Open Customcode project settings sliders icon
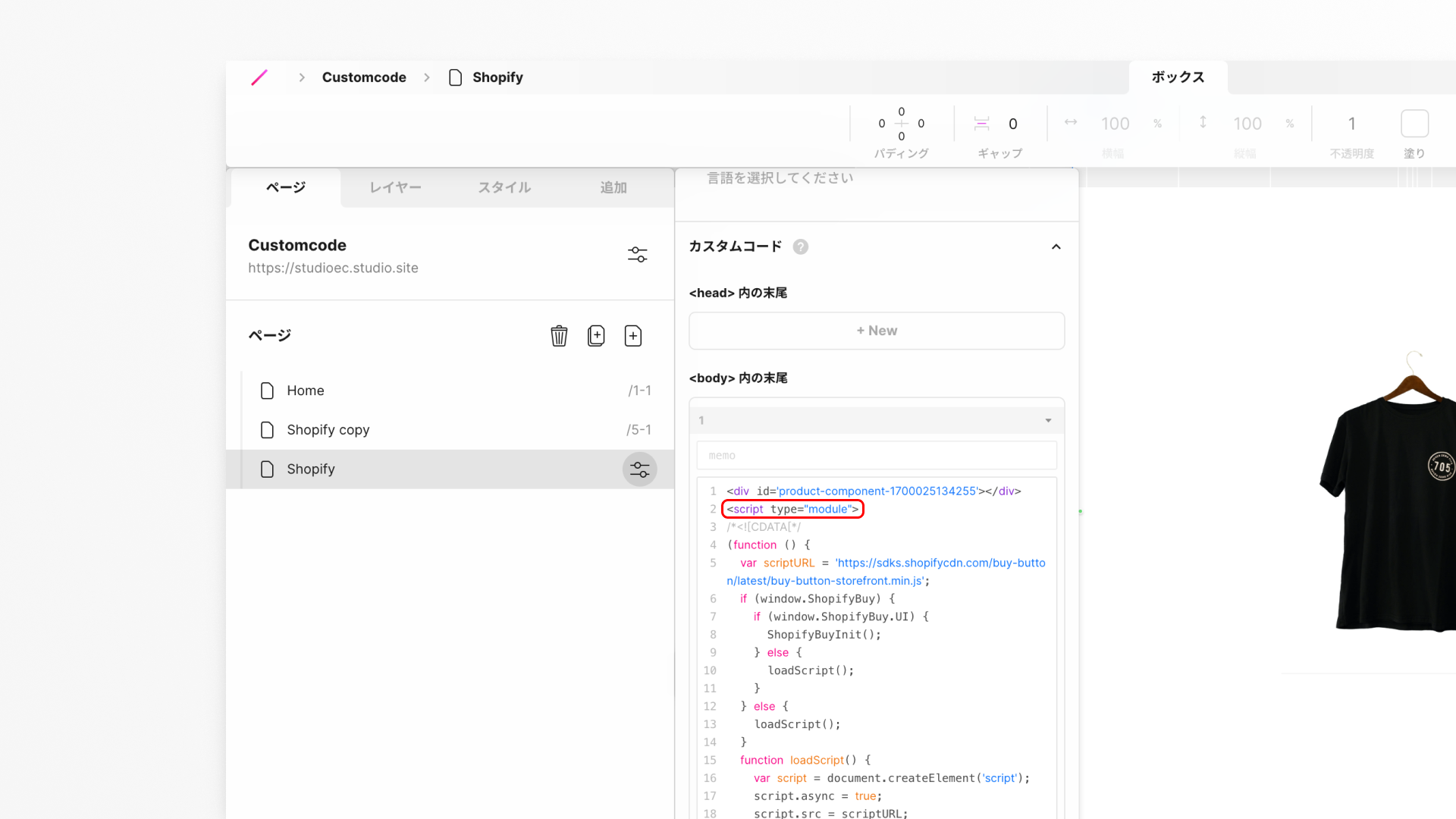Screen dimensions: 1456x819 [638, 255]
